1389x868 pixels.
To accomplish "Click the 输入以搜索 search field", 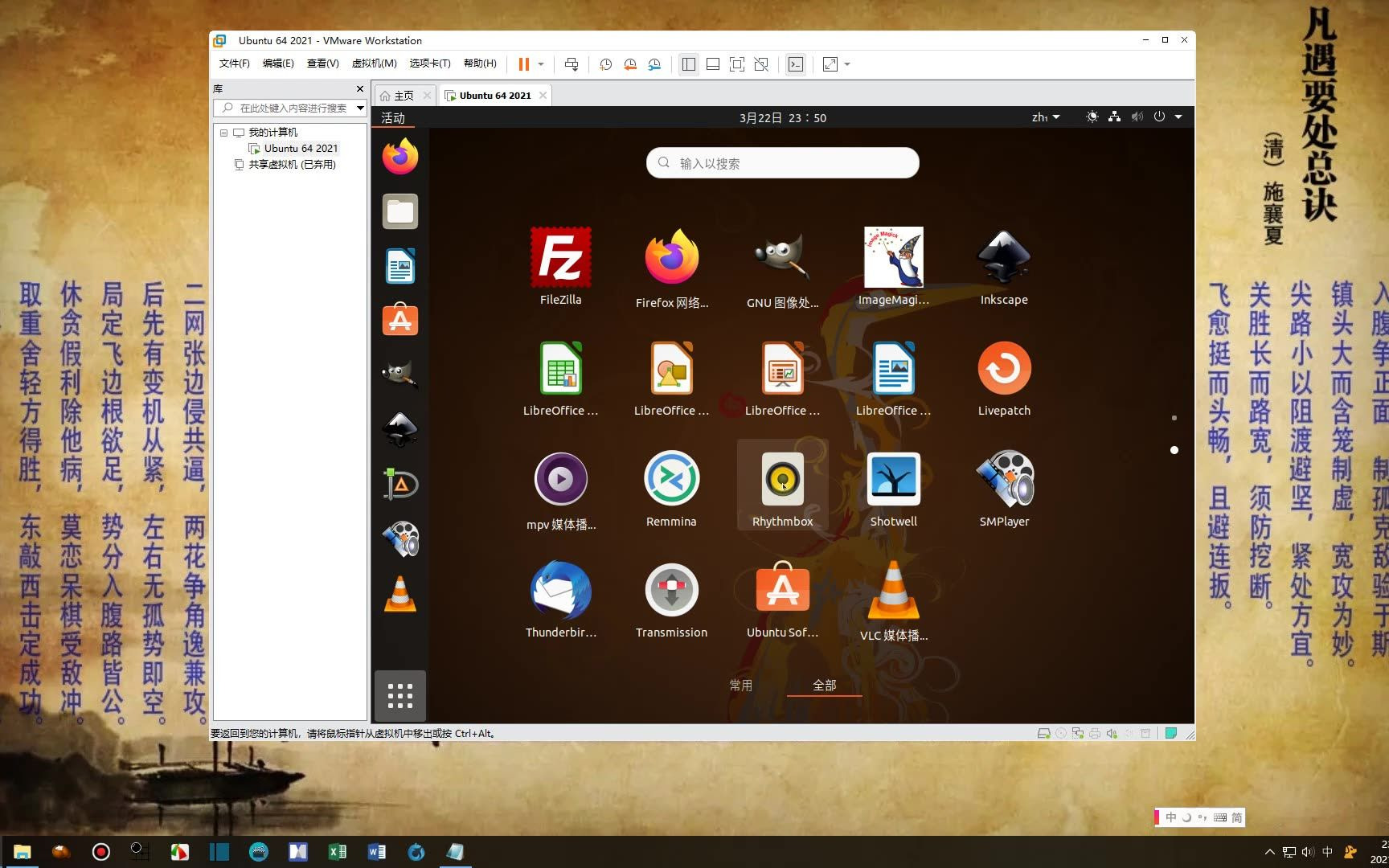I will tap(782, 162).
